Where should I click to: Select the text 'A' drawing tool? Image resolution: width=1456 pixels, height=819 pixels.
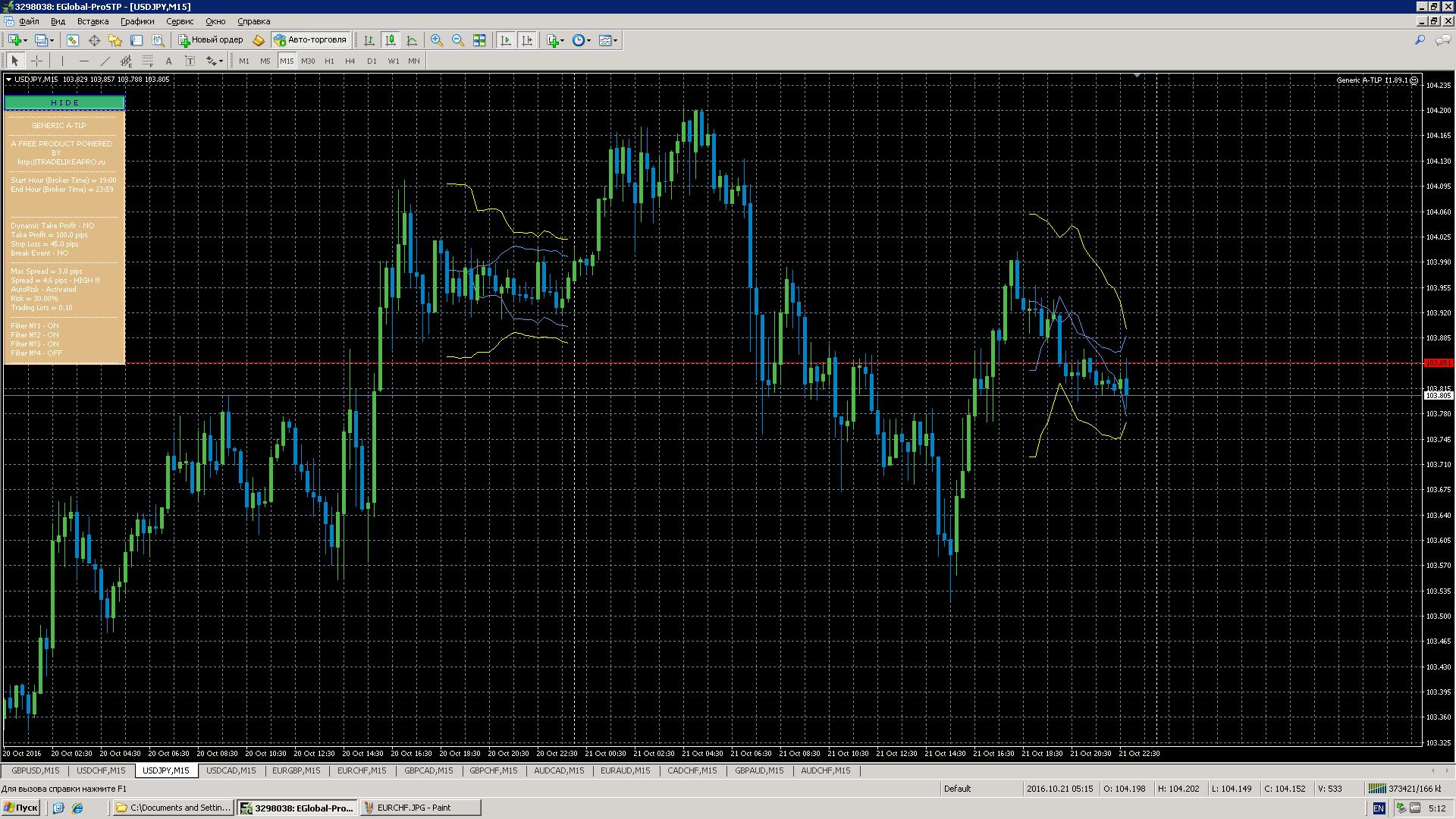[x=168, y=61]
